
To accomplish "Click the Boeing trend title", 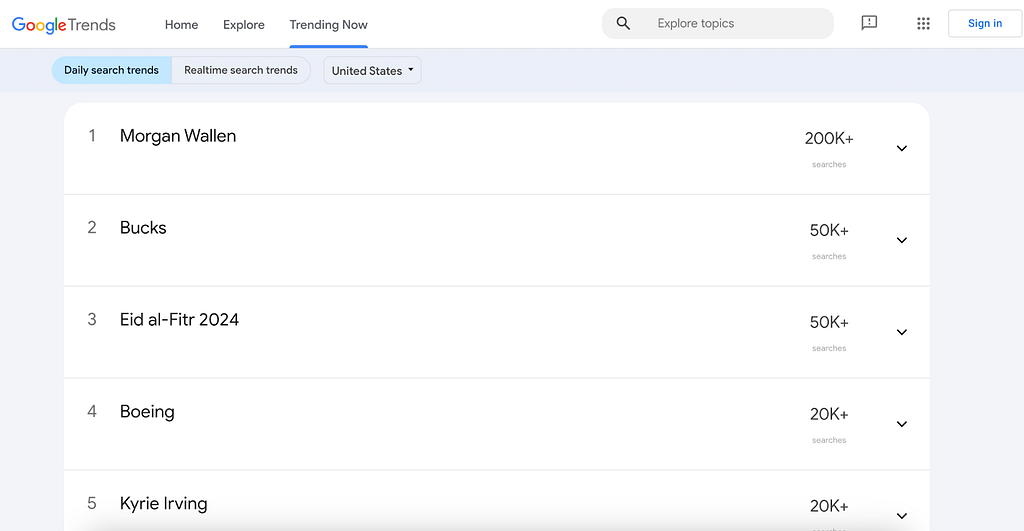I will 147,411.
